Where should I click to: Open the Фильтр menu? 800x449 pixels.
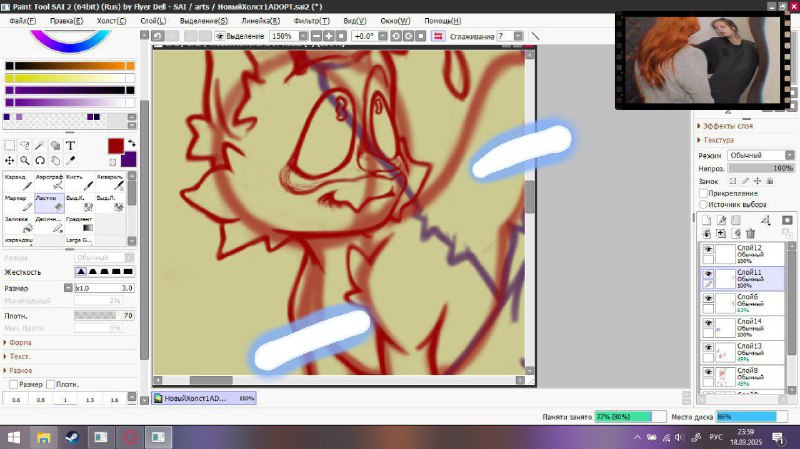click(312, 21)
